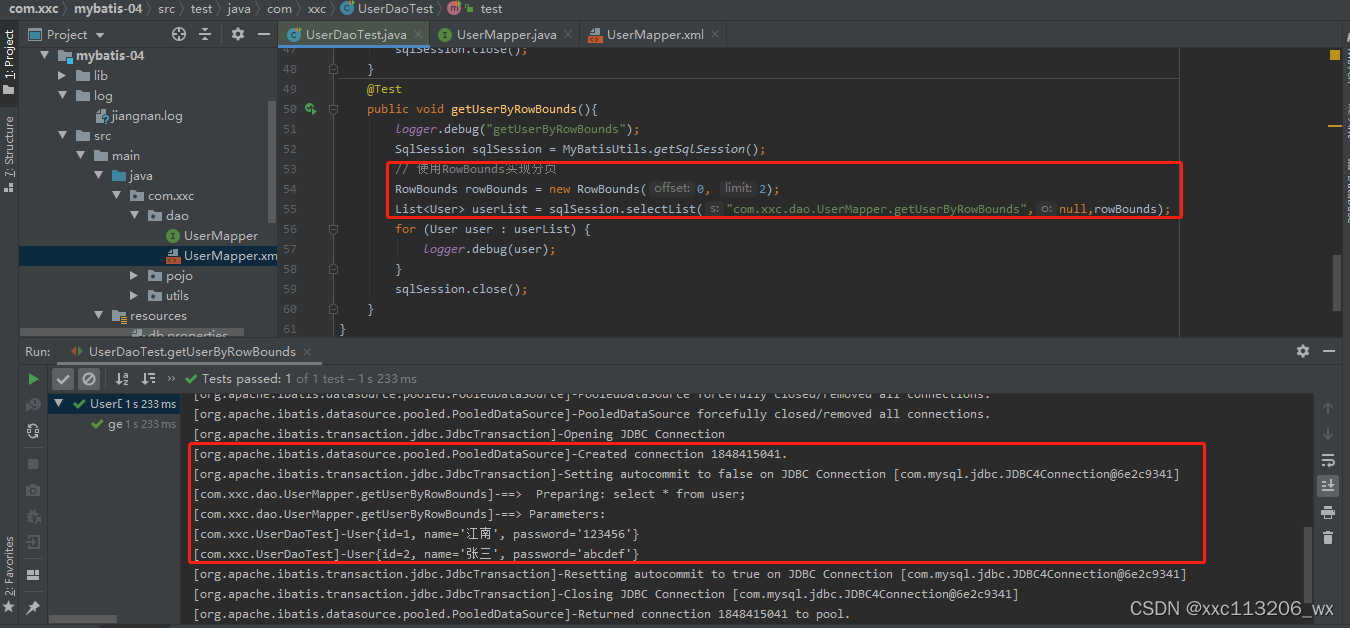Click Collapse All icon in Project panel
Image resolution: width=1350 pixels, height=628 pixels.
pyautogui.click(x=205, y=34)
